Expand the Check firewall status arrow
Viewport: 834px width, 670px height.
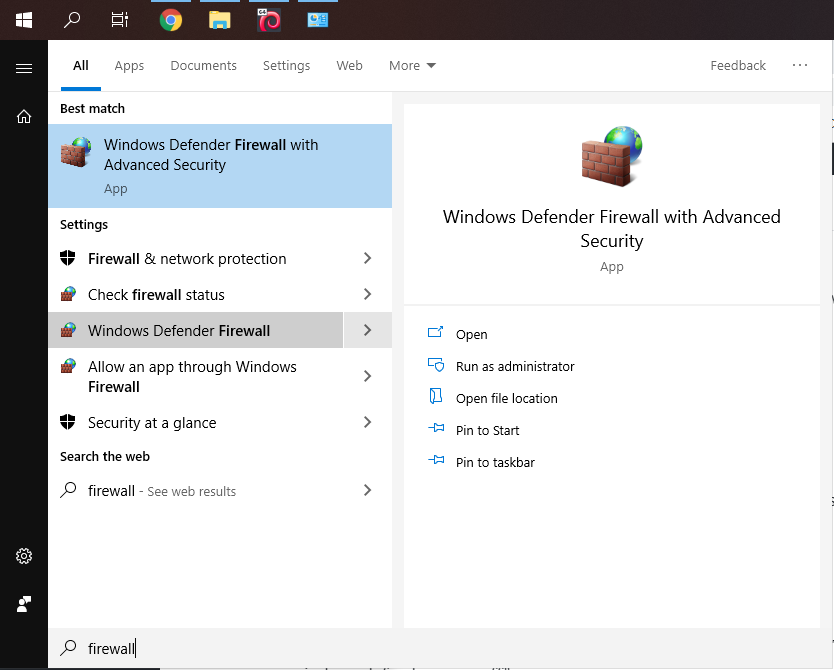(x=368, y=294)
